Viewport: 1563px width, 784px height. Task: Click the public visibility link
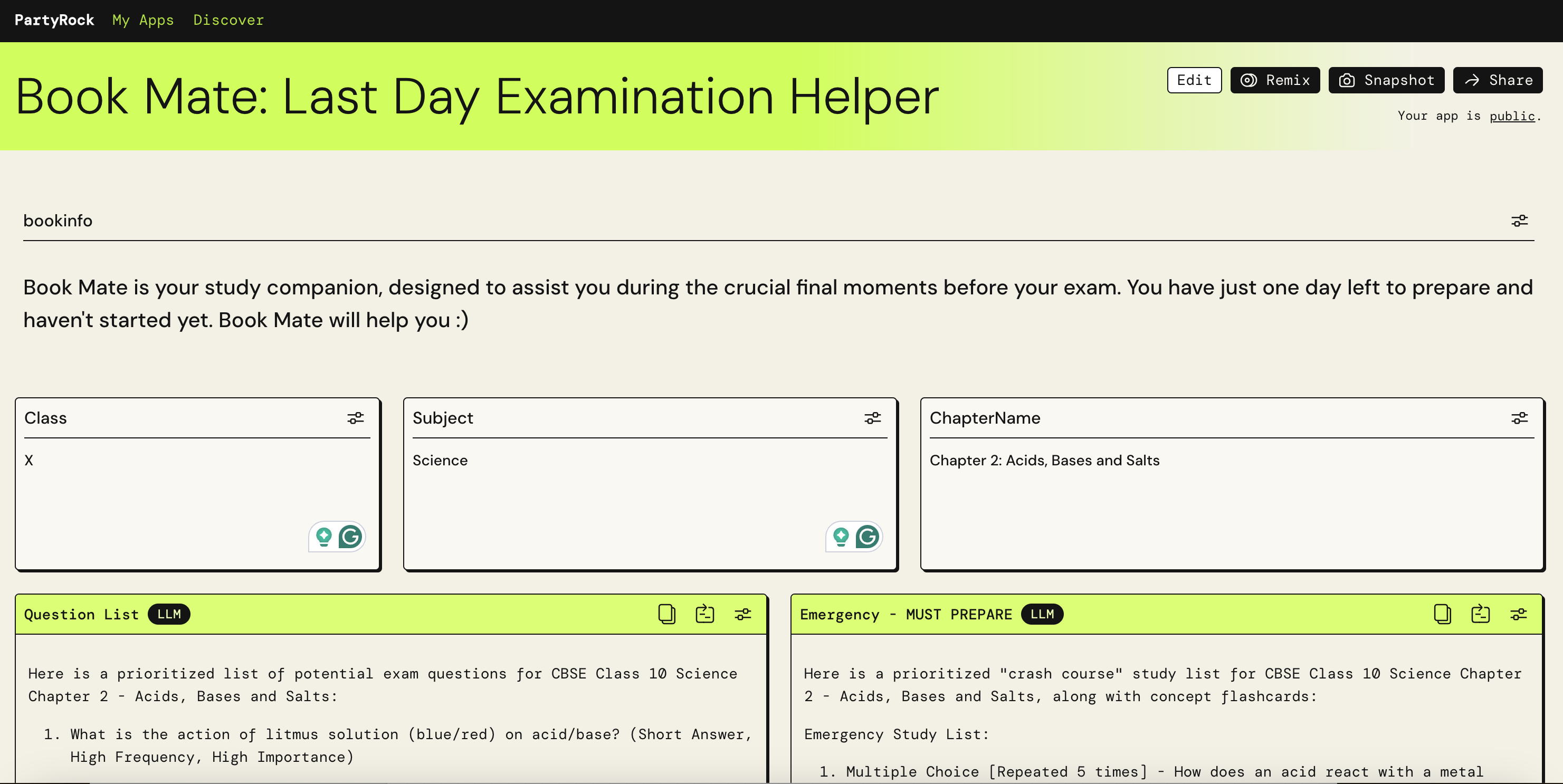point(1511,116)
